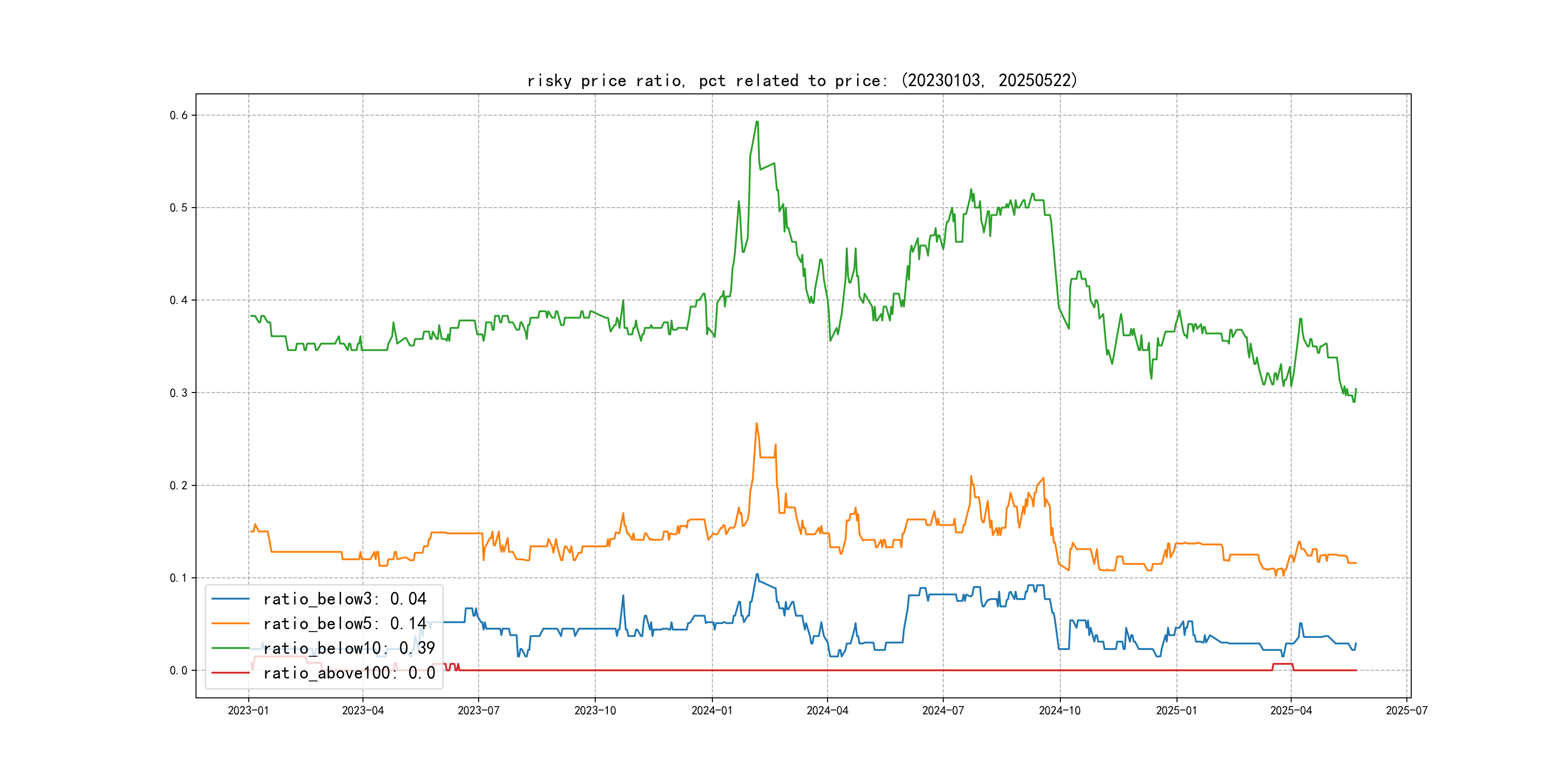
Task: Click the chart title text
Action: 802,80
